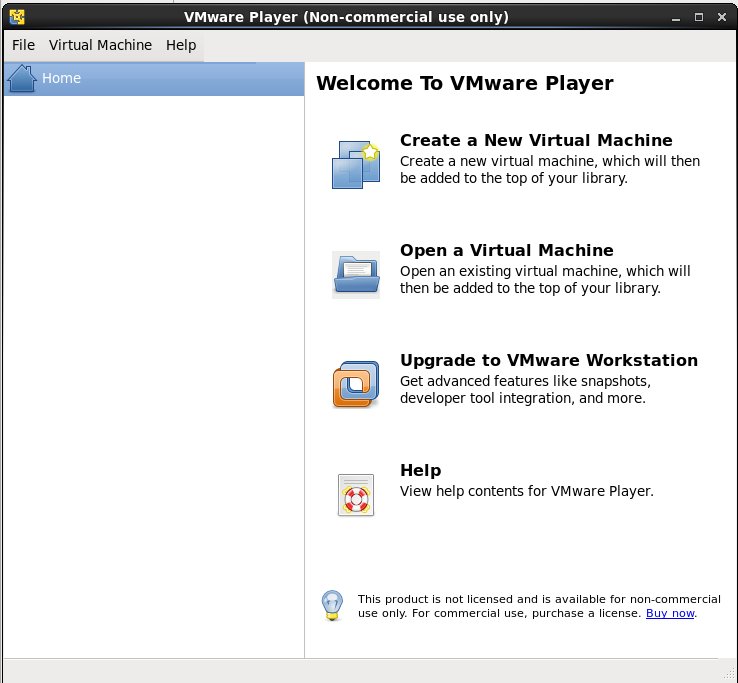The width and height of the screenshot is (738, 683).
Task: Close the VMware Player window
Action: click(722, 17)
